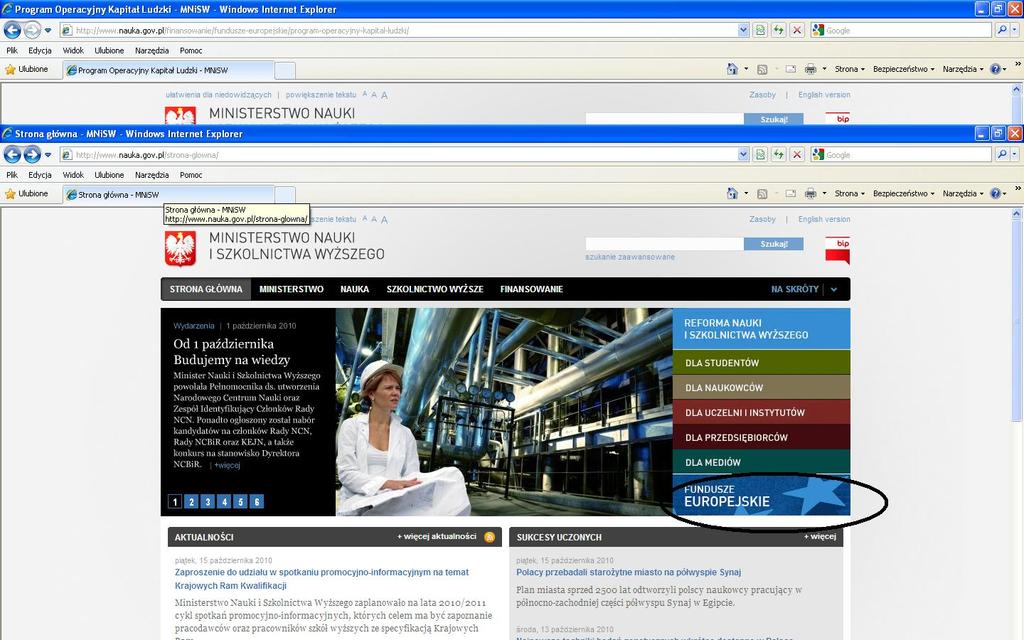The width and height of the screenshot is (1024, 640).
Task: Click Back arrow in Program Operacyjny window
Action: (12, 30)
